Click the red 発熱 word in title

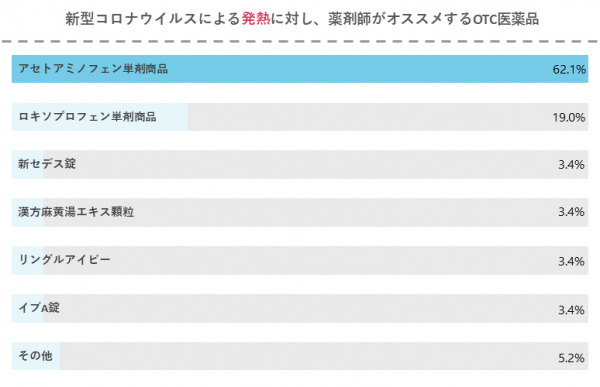tap(256, 18)
